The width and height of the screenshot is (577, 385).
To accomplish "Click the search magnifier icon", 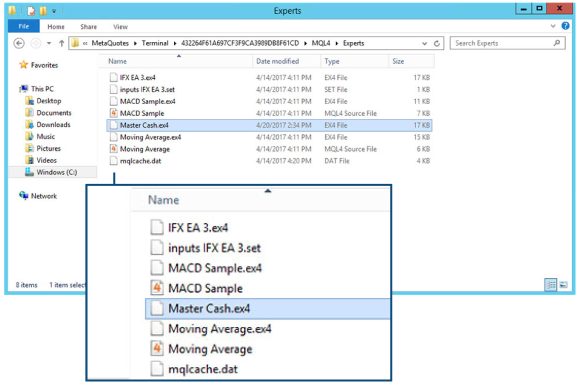I will coord(557,43).
